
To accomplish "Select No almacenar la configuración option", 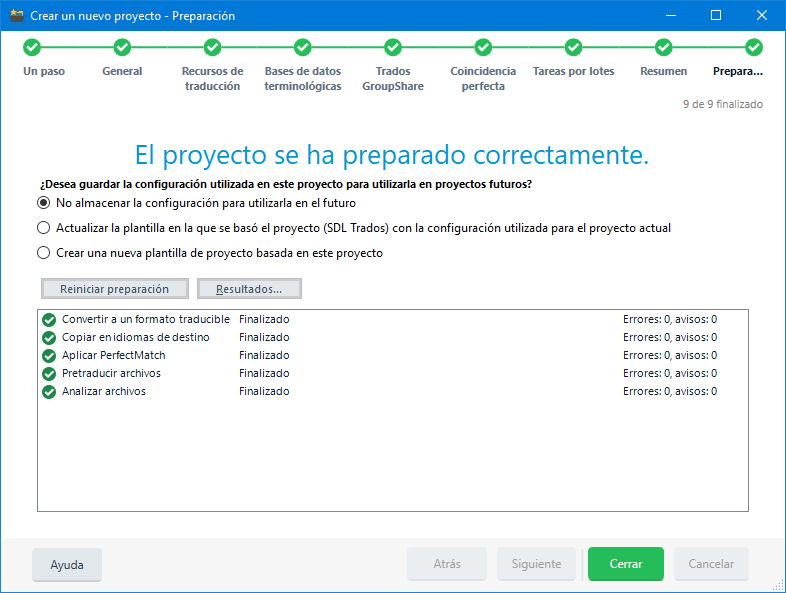I will pos(44,203).
